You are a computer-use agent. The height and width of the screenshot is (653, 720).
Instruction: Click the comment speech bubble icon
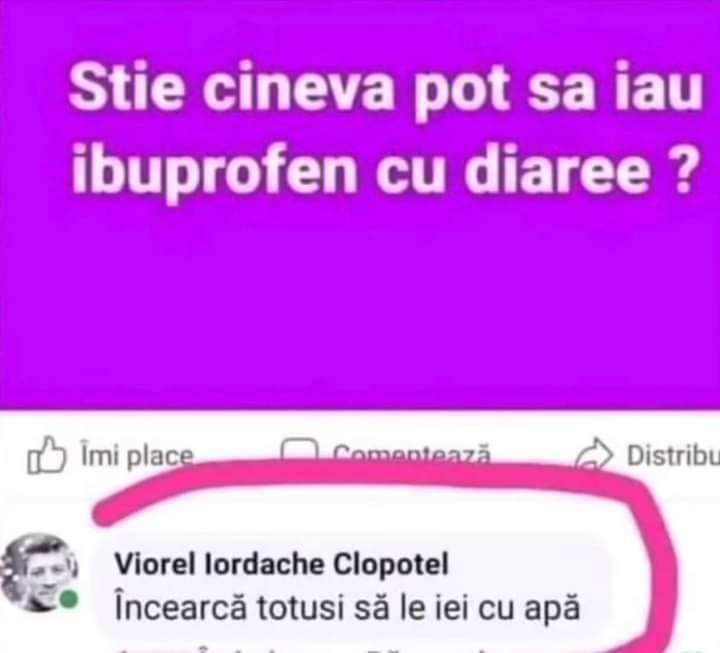click(x=299, y=450)
